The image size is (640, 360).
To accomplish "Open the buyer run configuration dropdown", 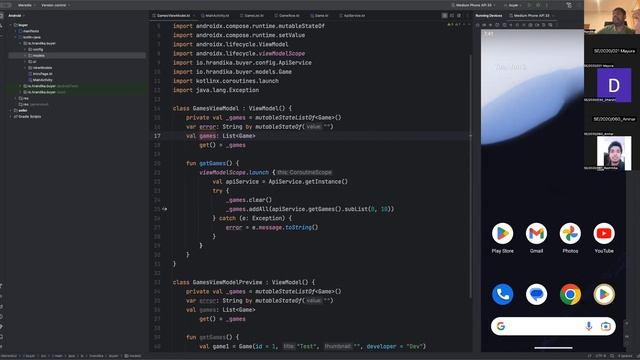I will (513, 5).
